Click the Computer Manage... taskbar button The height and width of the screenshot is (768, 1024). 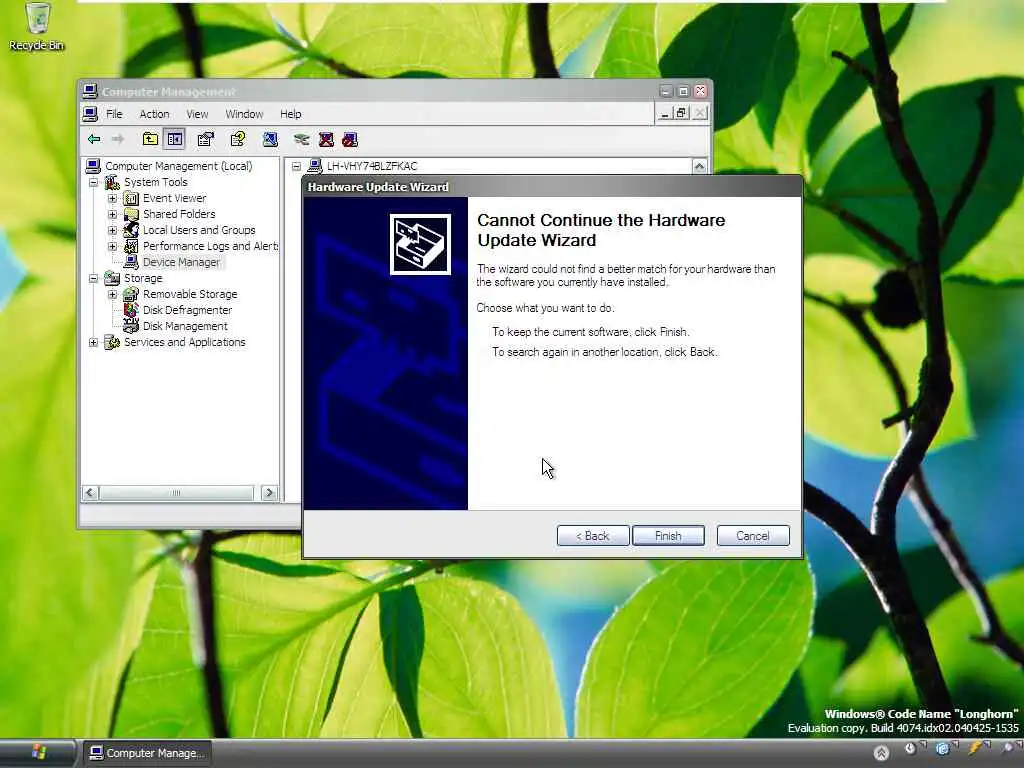click(x=148, y=753)
